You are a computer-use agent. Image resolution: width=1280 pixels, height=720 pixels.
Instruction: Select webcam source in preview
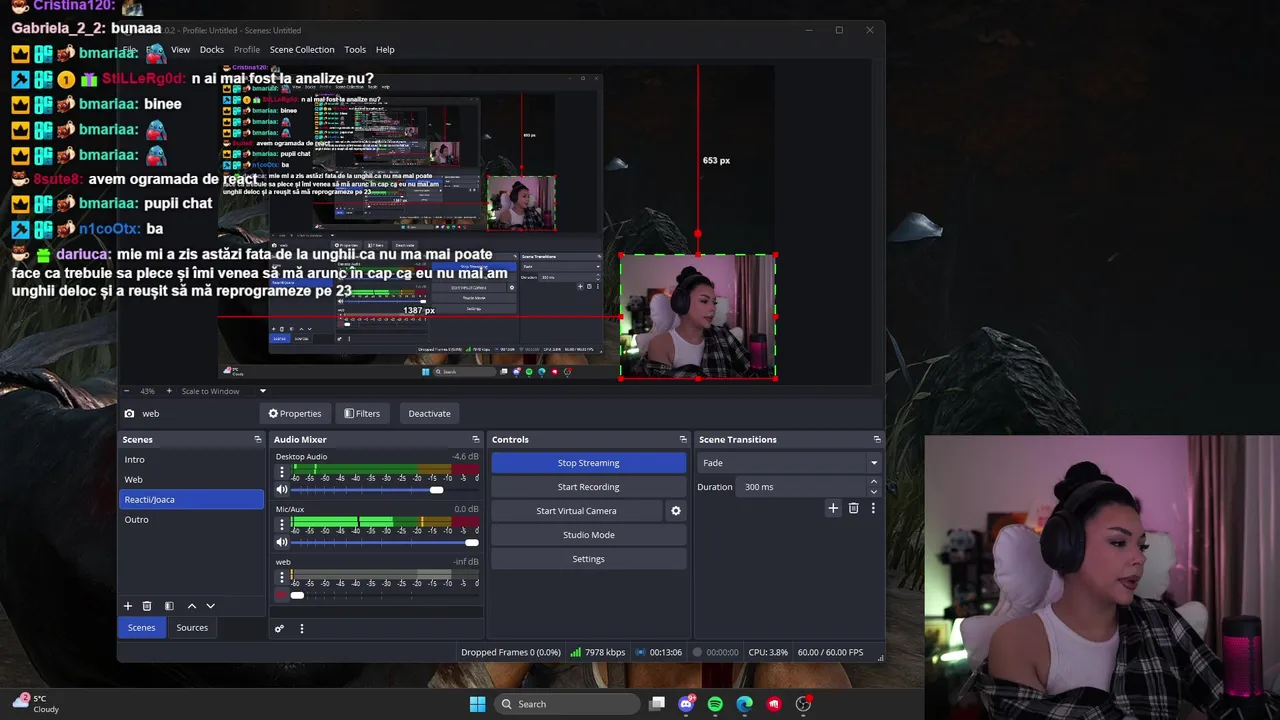(698, 316)
